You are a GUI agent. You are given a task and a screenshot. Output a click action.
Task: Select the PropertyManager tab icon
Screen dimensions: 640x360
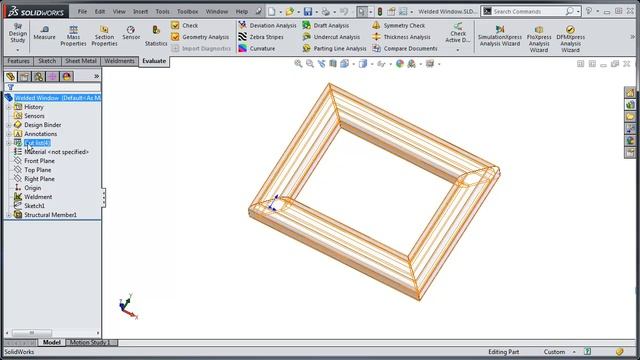tap(24, 76)
